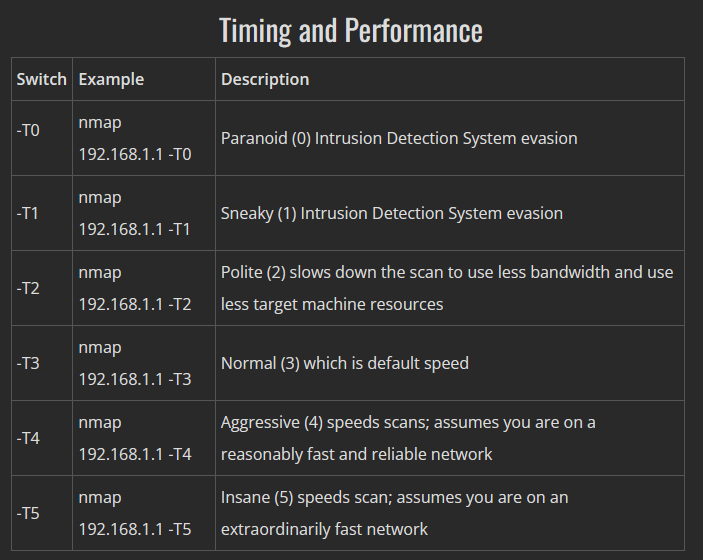Click the nmap 192.168.1.1 -T4 example
Screen dimensions: 703x560
[x=135, y=438]
